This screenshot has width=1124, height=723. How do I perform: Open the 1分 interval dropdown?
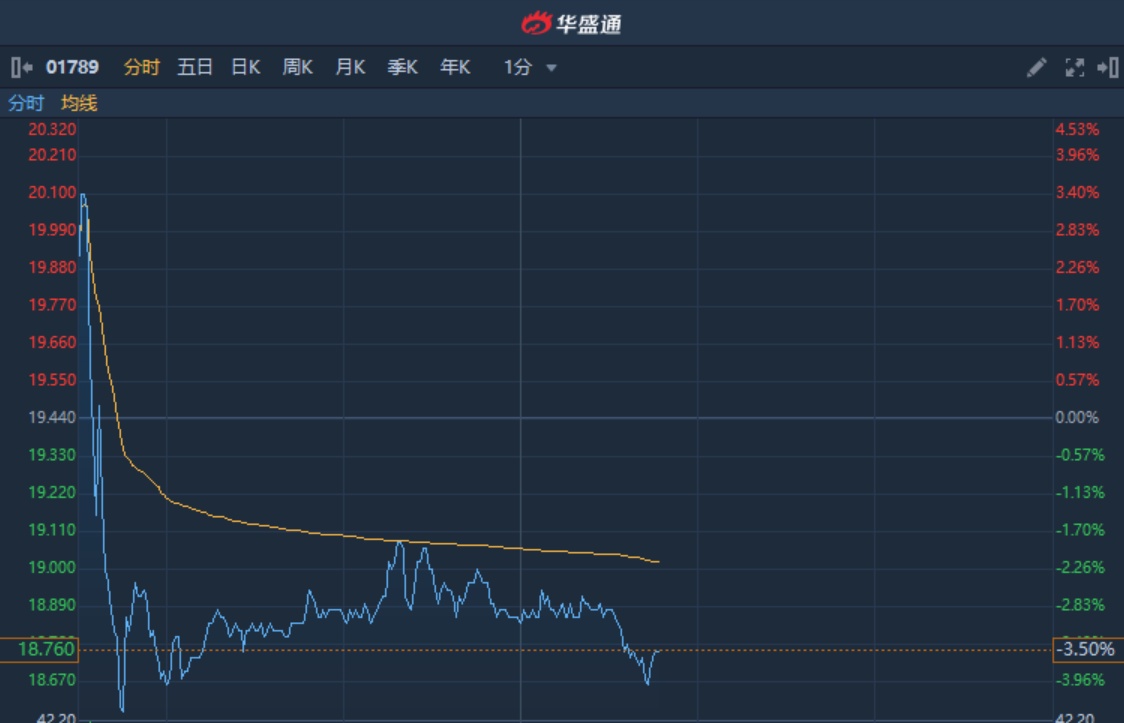[x=518, y=68]
